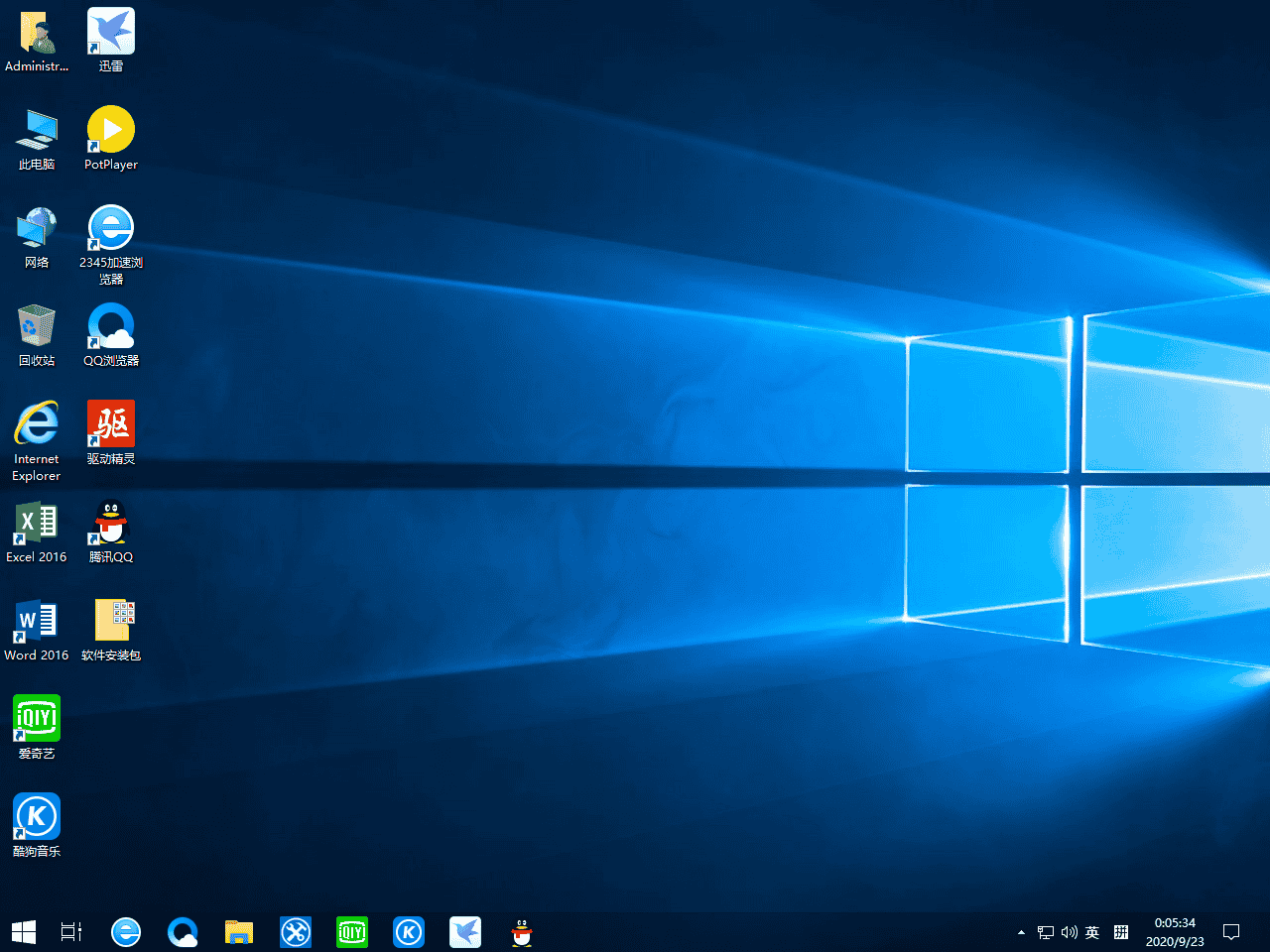The height and width of the screenshot is (952, 1270).
Task: Open the Windows Start menu
Action: [x=24, y=932]
